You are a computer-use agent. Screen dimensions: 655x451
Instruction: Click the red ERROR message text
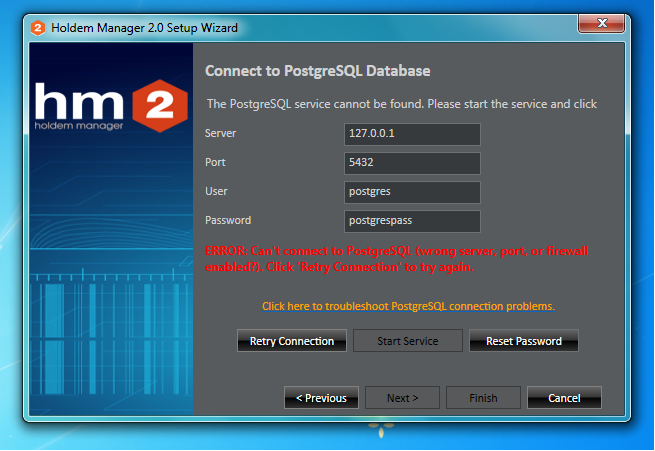[397, 259]
